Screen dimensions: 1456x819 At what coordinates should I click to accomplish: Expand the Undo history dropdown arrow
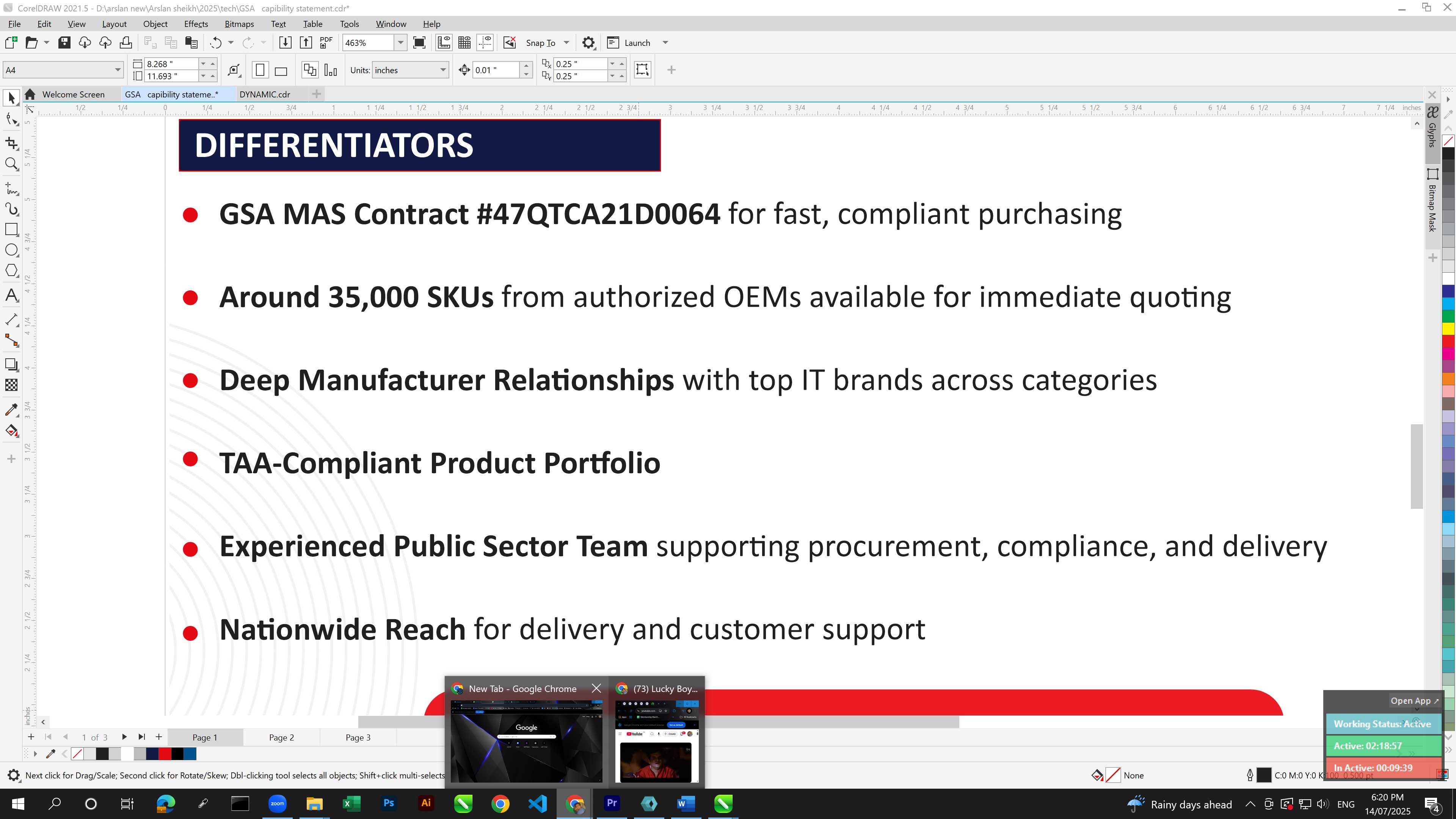[231, 43]
